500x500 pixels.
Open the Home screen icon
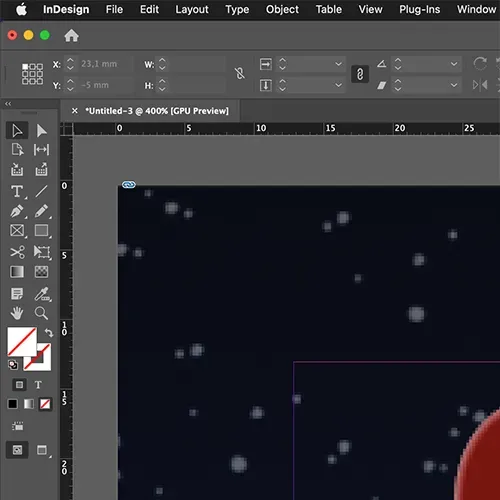tap(71, 35)
